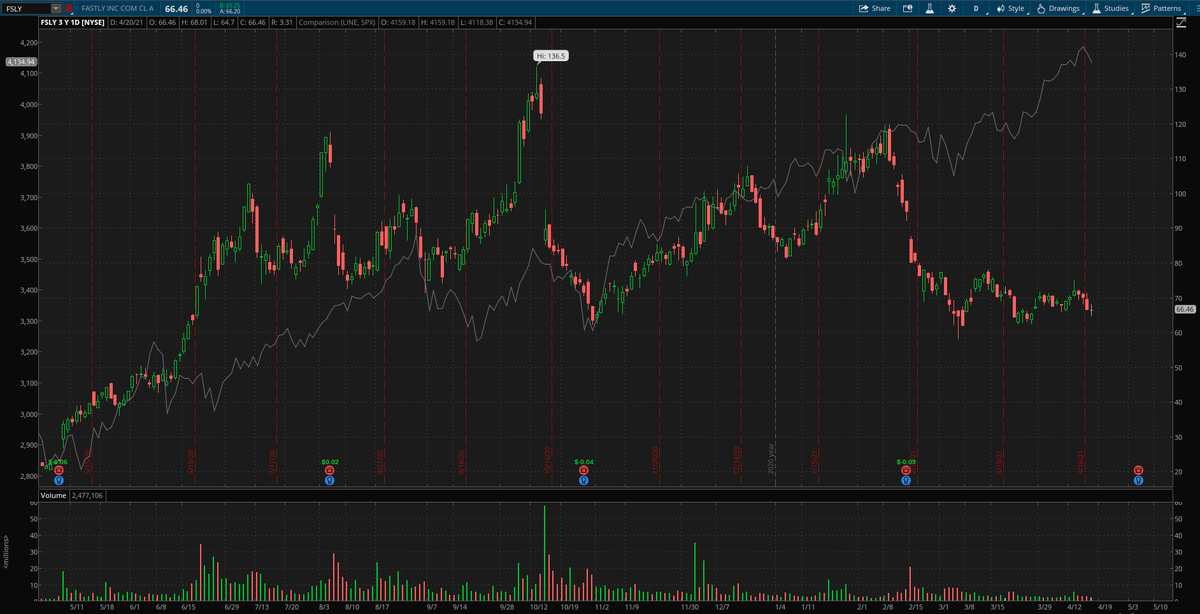Click the blue conference call icon under $-0.04

click(583, 480)
